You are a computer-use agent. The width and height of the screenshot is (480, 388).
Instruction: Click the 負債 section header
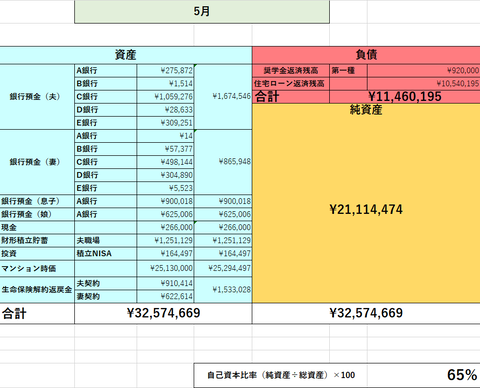click(x=366, y=55)
